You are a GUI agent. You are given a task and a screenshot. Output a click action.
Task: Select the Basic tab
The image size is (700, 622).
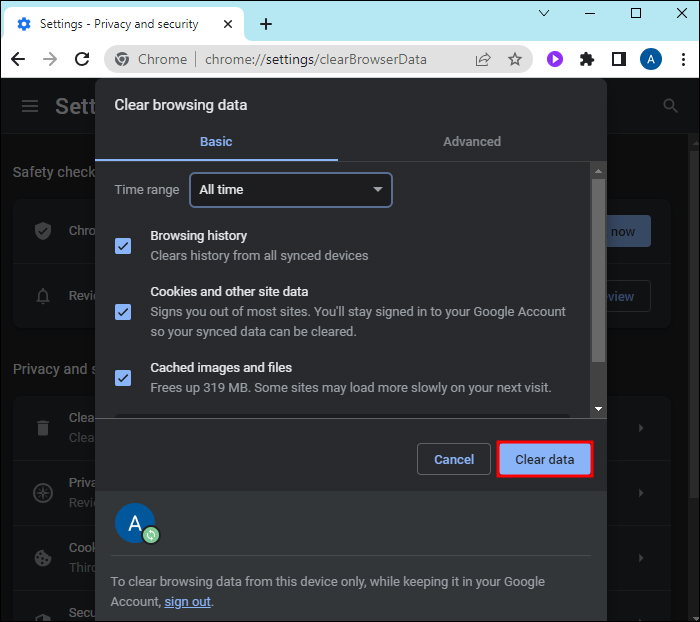(x=216, y=142)
